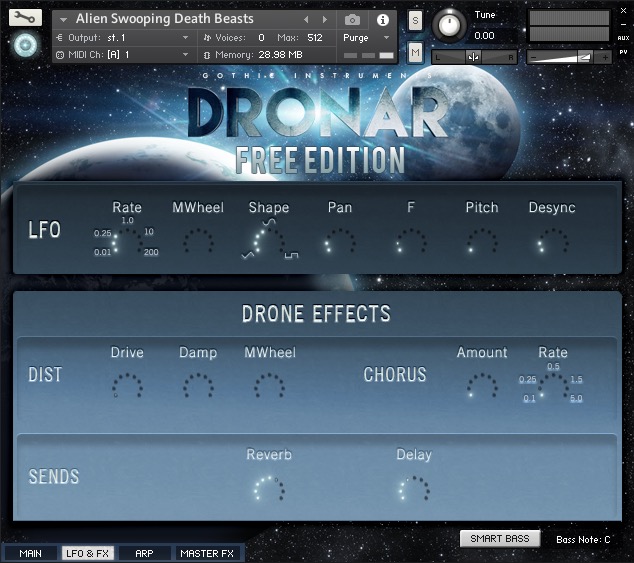Open the Purge dropdown menu

point(366,38)
